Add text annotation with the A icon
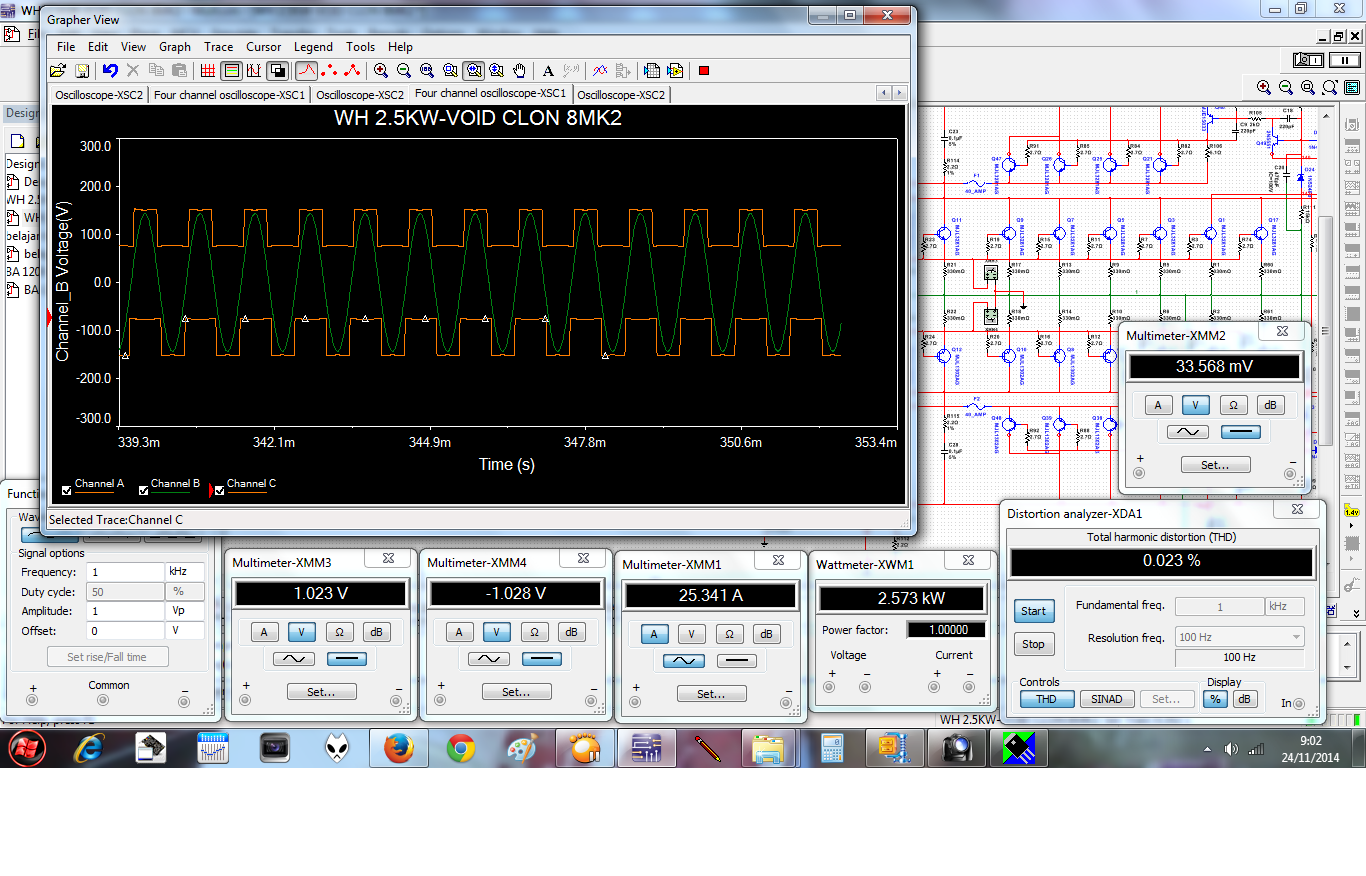The width and height of the screenshot is (1366, 876). click(548, 70)
